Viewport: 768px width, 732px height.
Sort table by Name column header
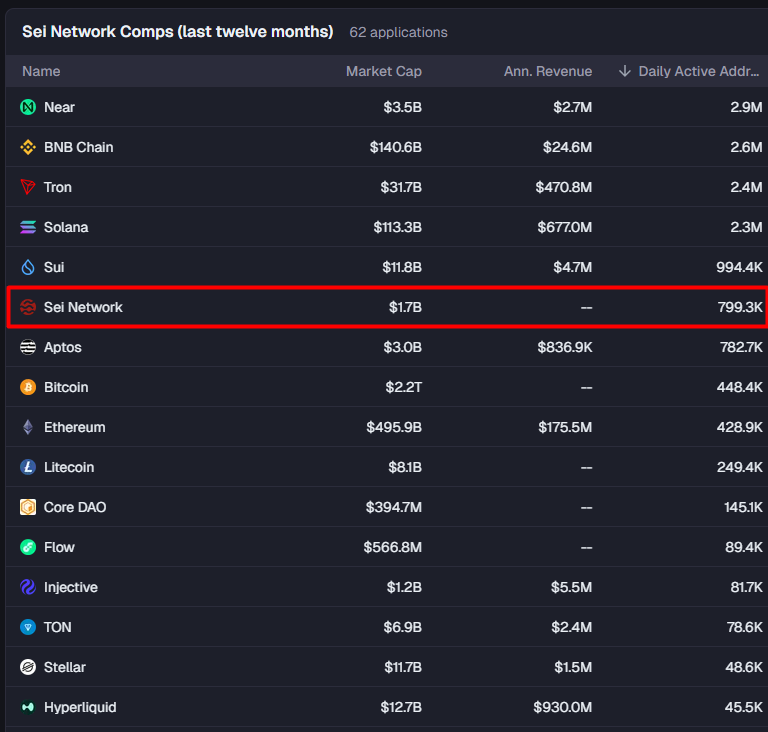click(41, 71)
